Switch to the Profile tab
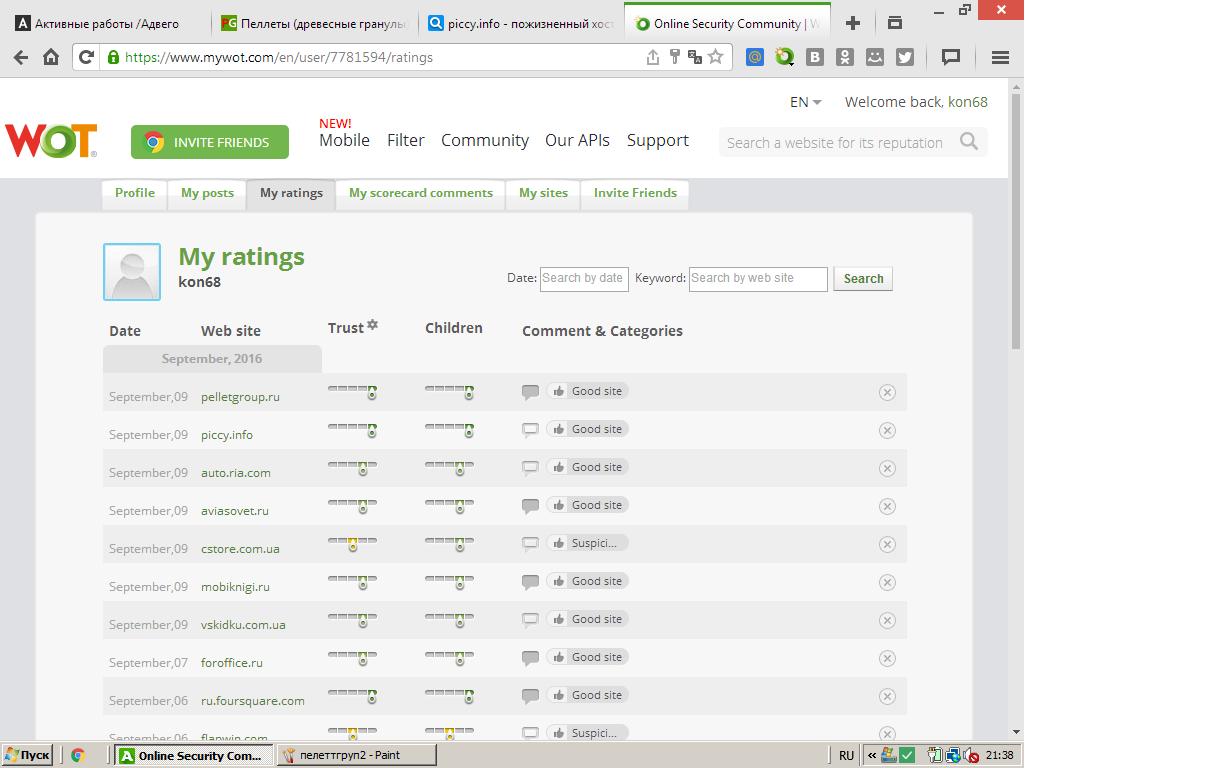 (135, 193)
